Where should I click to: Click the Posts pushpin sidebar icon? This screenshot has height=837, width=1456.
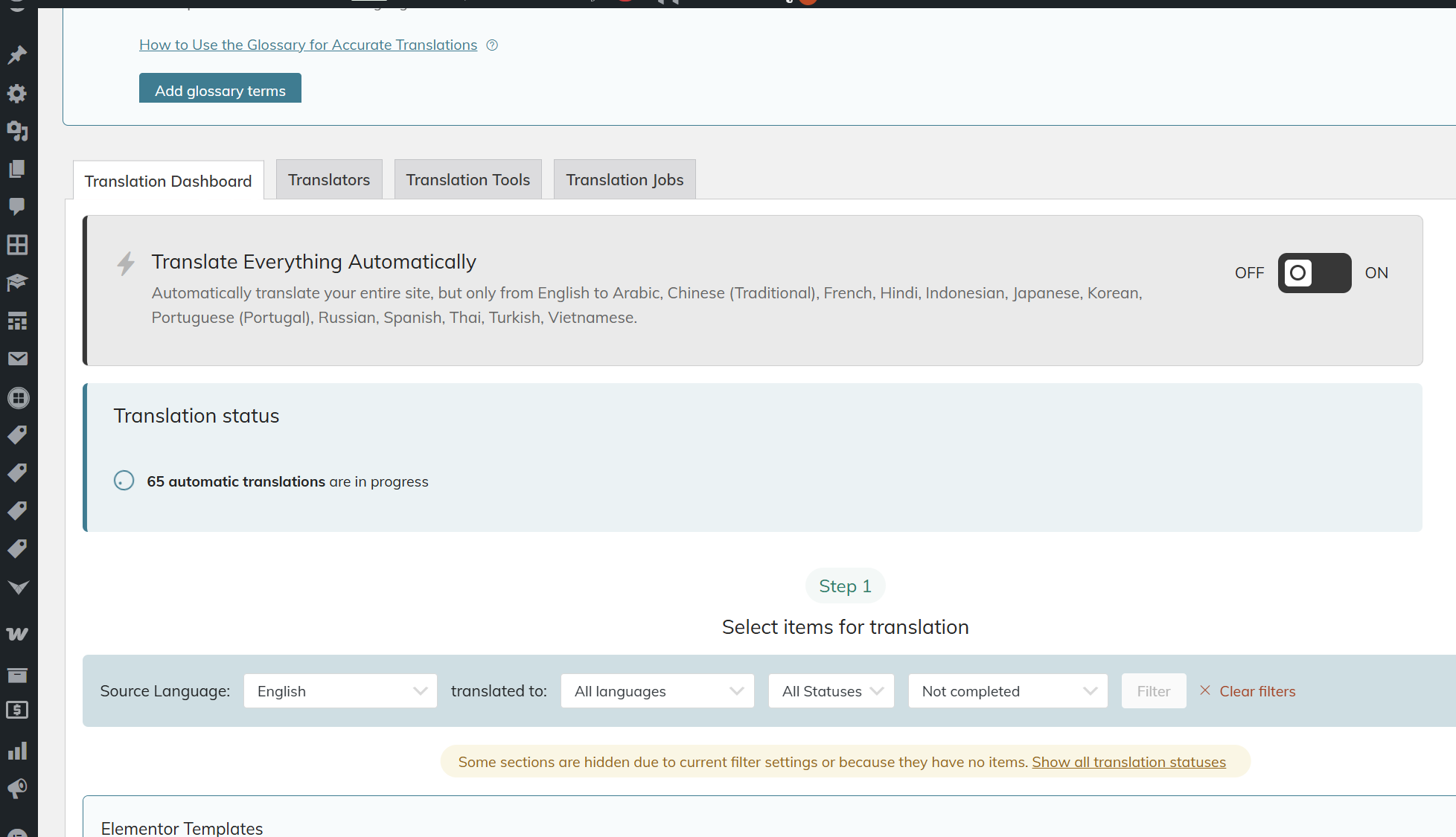[x=17, y=55]
